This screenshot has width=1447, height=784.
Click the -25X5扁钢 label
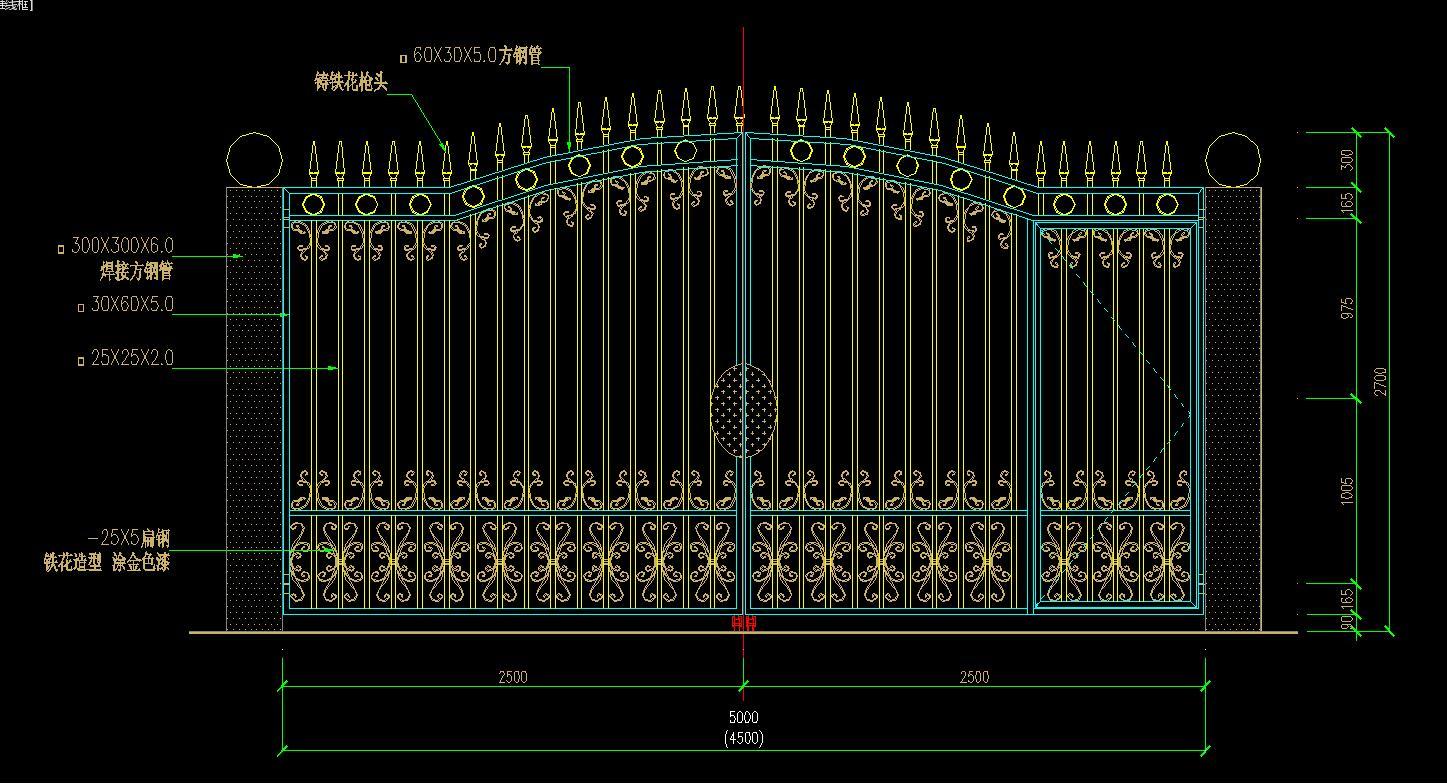pos(129,540)
